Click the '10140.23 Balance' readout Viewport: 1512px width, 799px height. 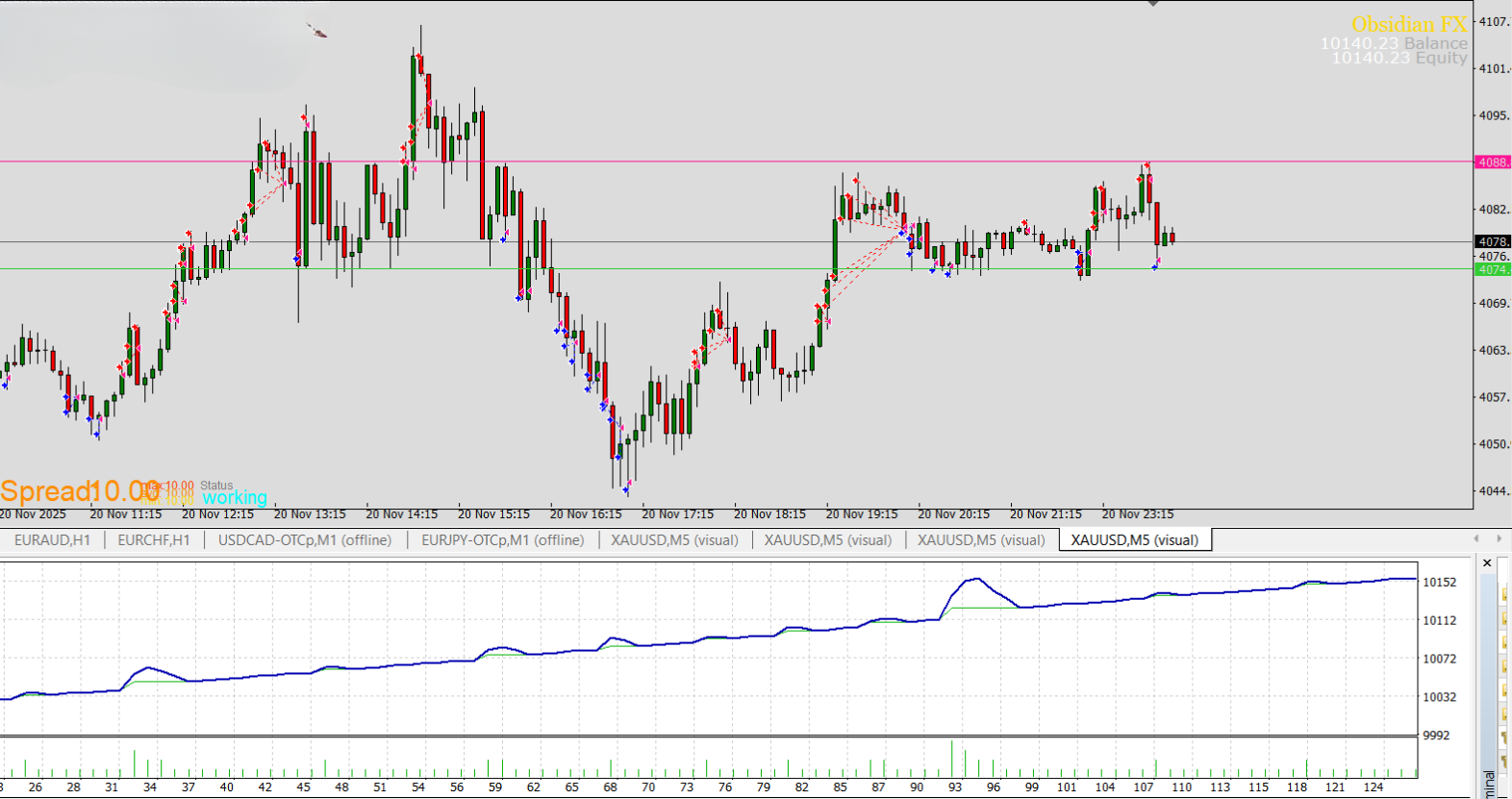(x=1394, y=43)
